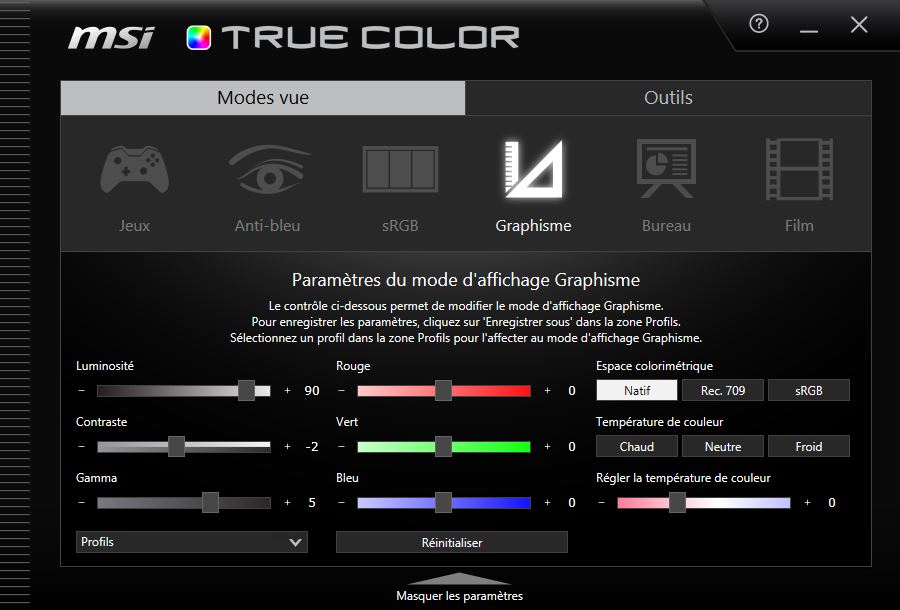Screen dimensions: 900x610
Task: Pick the Film strip mode icon
Action: (x=799, y=170)
